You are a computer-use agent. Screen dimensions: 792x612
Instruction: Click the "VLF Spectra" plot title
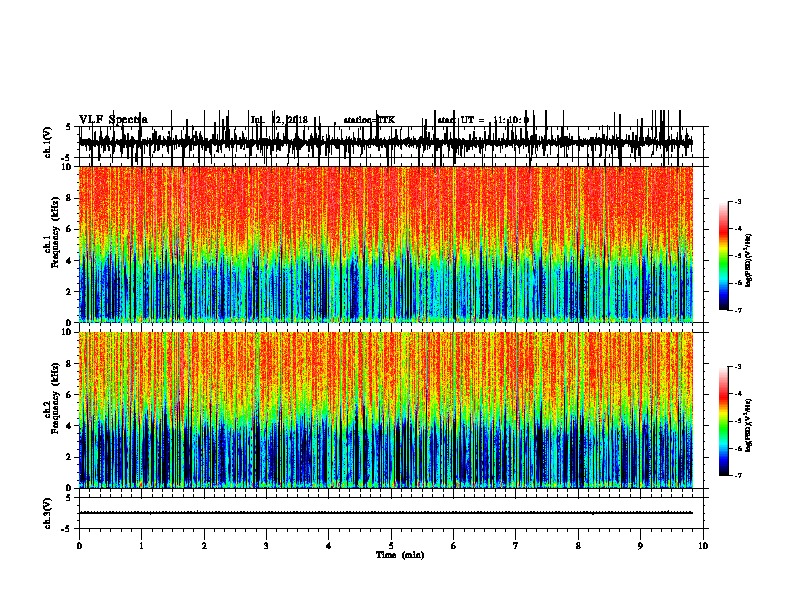(x=113, y=119)
